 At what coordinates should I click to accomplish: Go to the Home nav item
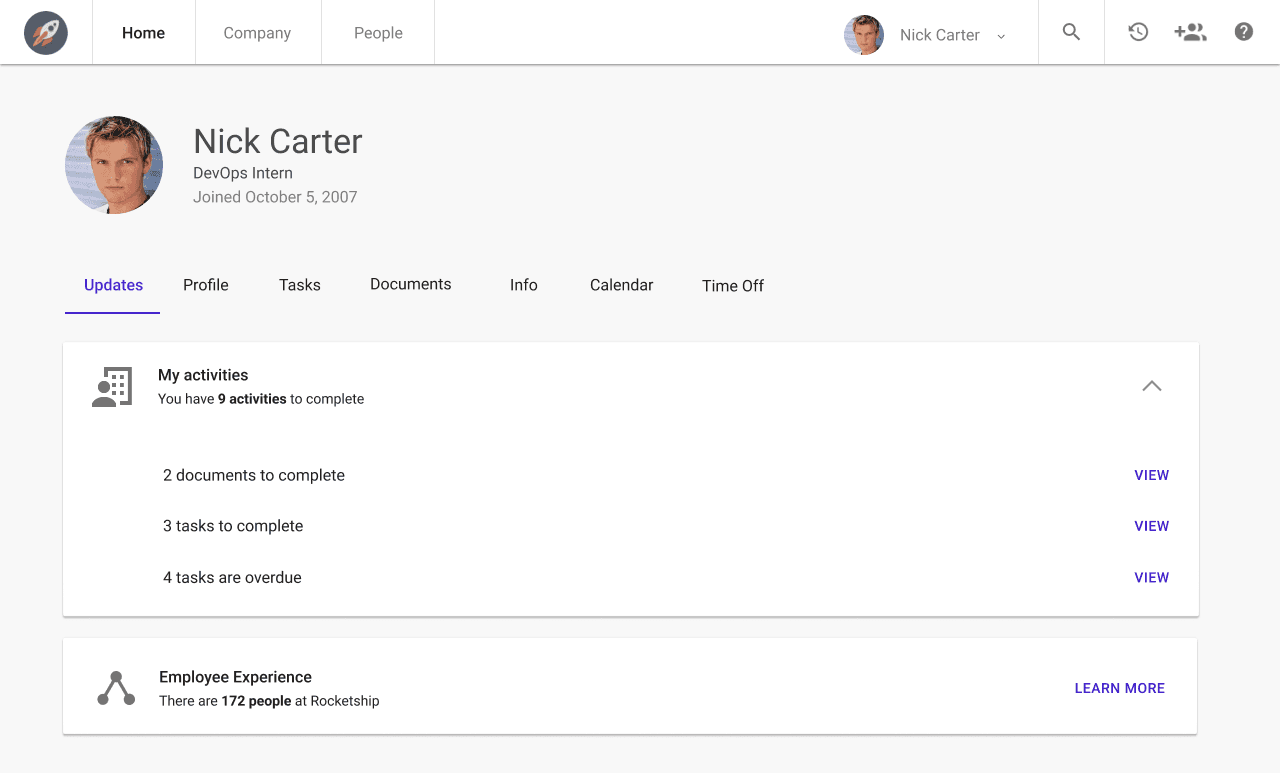click(144, 33)
